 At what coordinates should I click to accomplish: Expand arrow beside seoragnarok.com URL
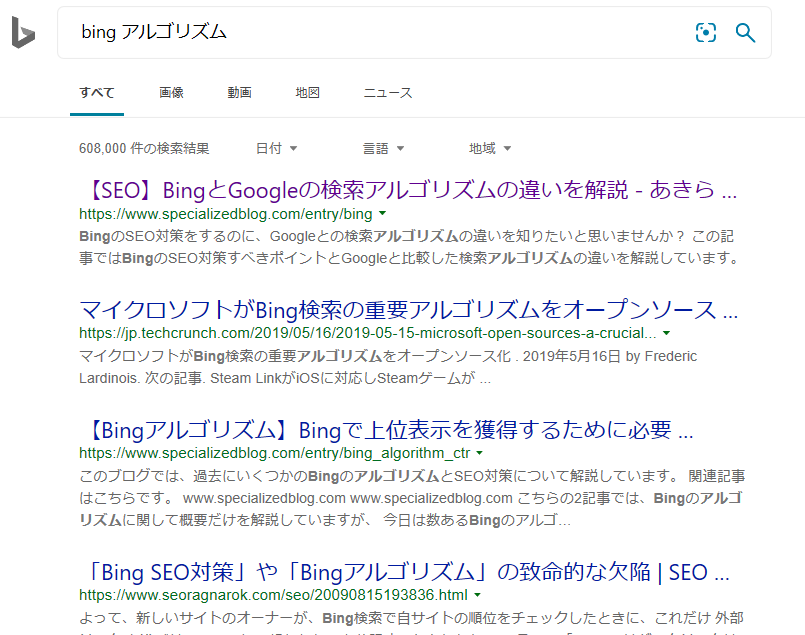coord(477,594)
